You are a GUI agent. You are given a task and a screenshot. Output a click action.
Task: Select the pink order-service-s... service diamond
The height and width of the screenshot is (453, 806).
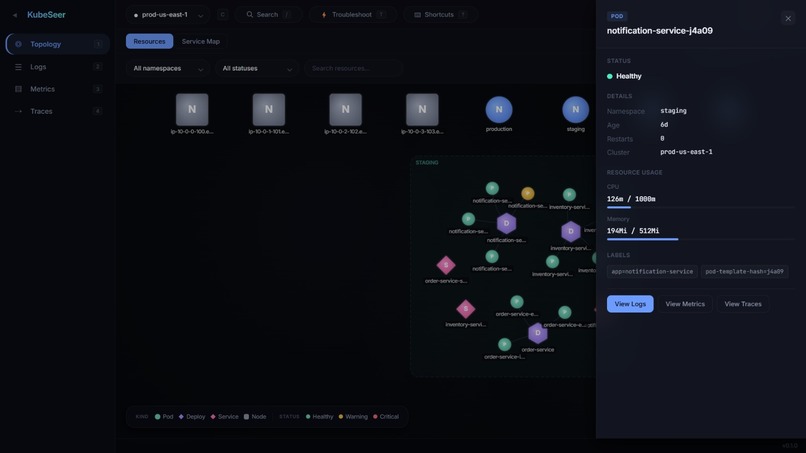coord(446,265)
